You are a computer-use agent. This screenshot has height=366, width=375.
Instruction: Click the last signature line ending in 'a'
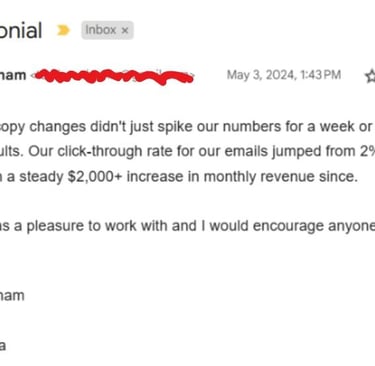pos(3,346)
